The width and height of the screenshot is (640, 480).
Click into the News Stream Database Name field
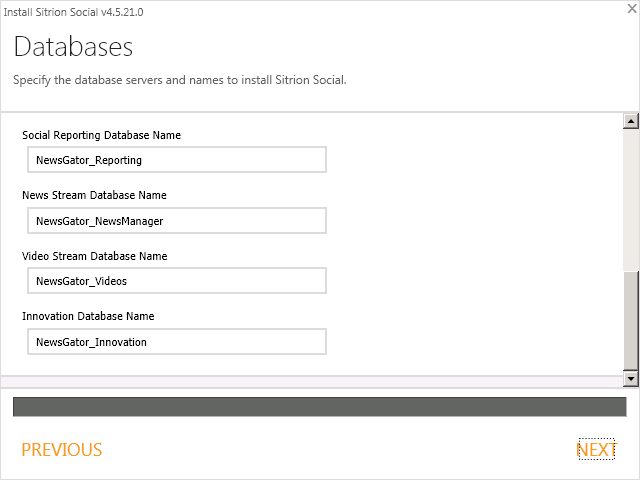click(x=177, y=221)
